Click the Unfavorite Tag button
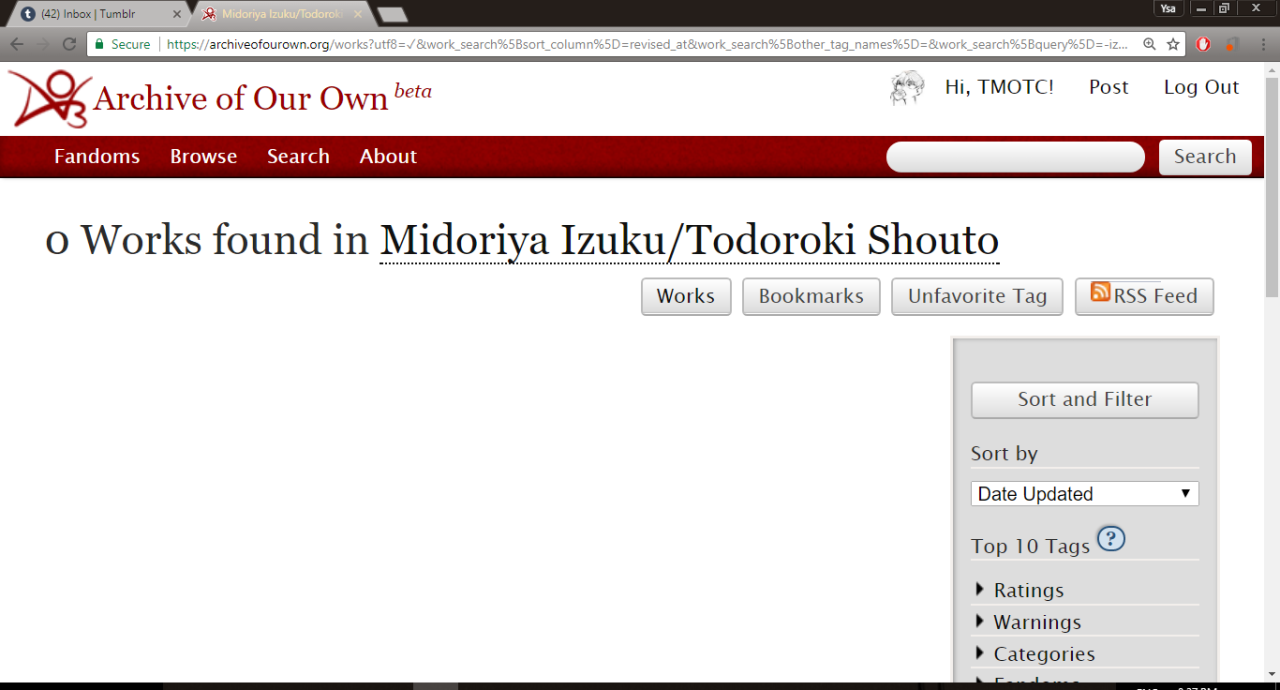The height and width of the screenshot is (690, 1280). click(x=977, y=296)
